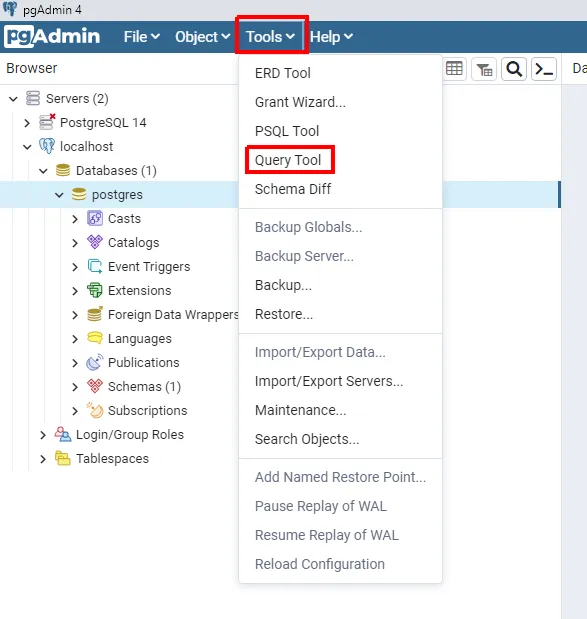The height and width of the screenshot is (619, 587).
Task: Expand the Event Triggers node
Action: (x=75, y=267)
